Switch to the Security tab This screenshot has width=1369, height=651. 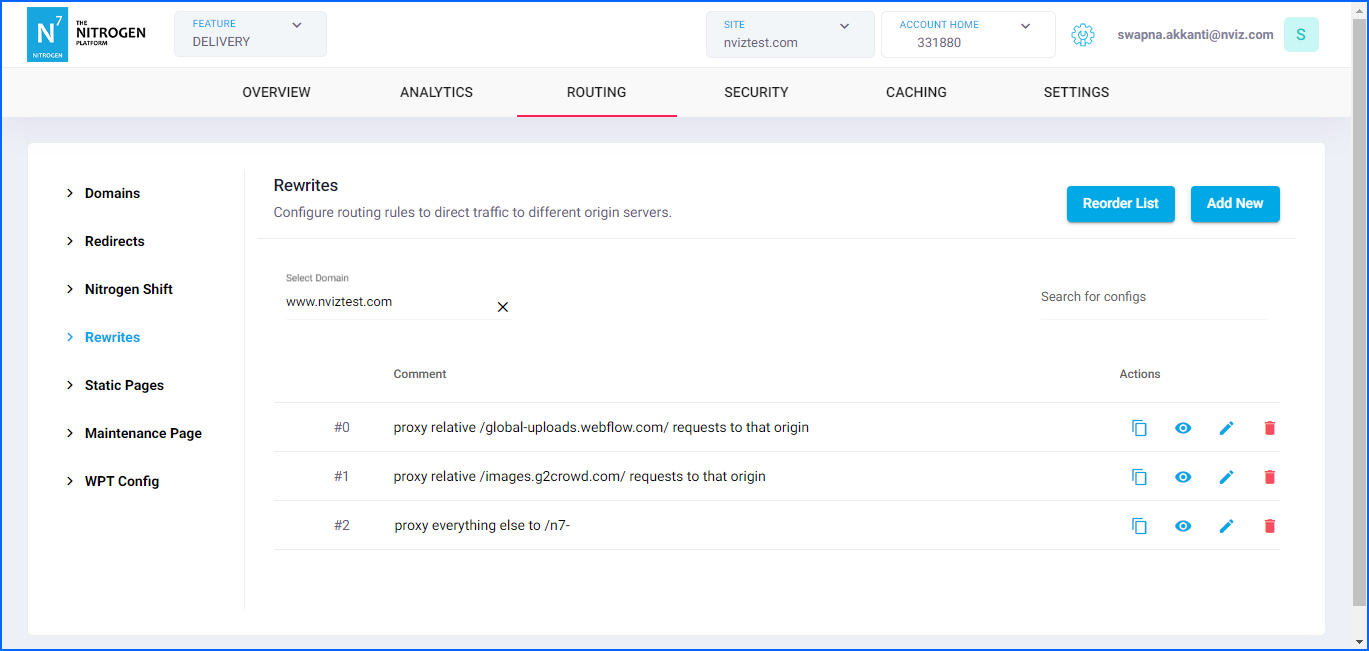pos(756,92)
